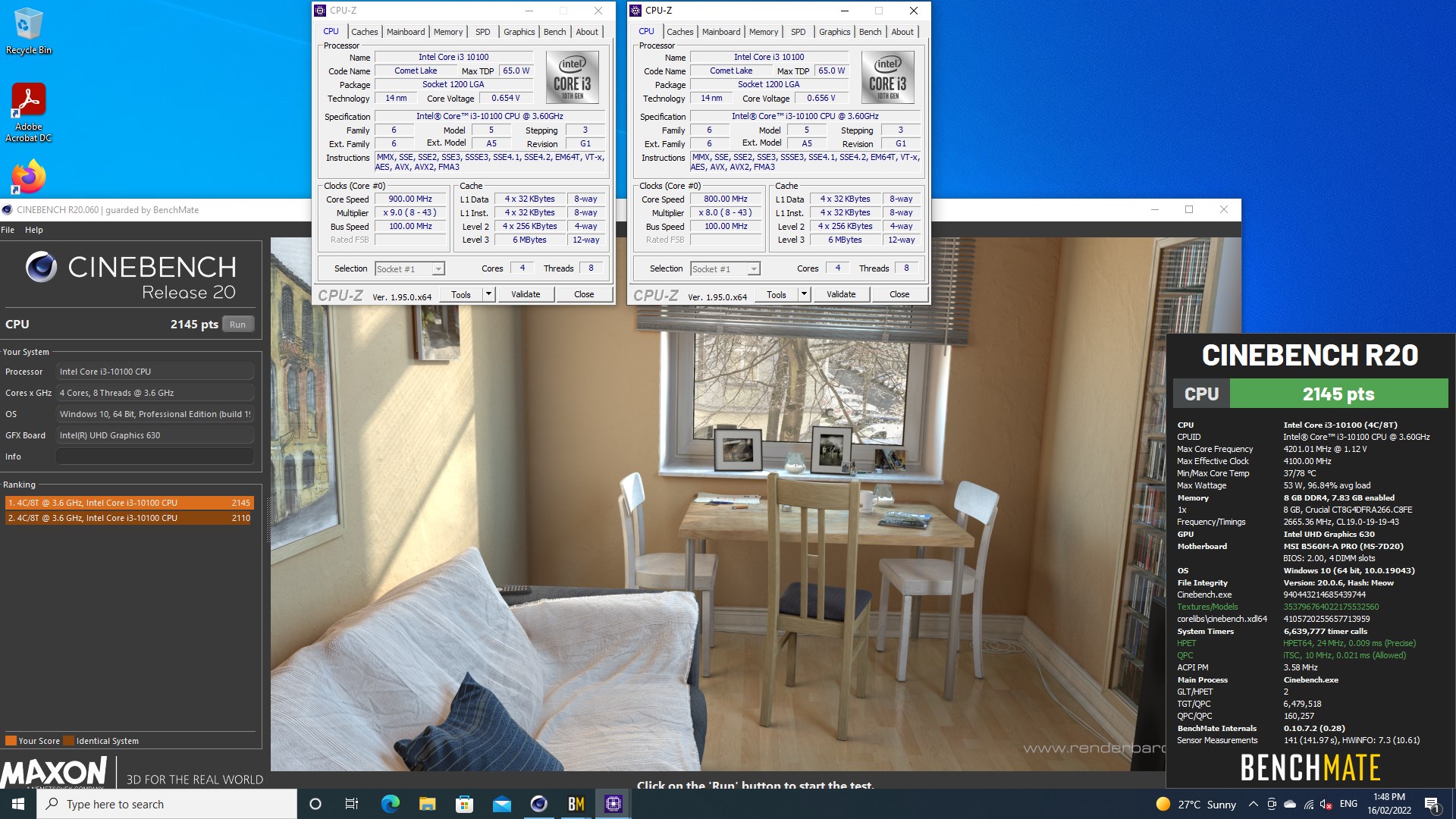Open Task View on the taskbar
This screenshot has width=1456, height=819.
coord(352,804)
